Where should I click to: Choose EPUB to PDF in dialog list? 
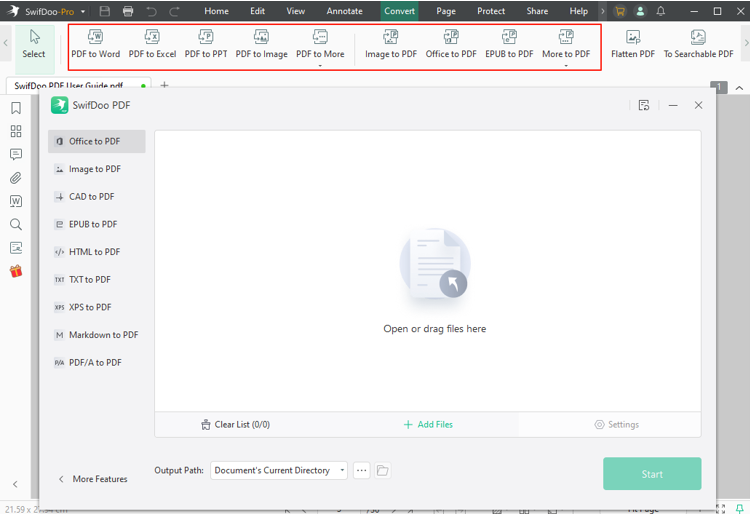tap(97, 224)
